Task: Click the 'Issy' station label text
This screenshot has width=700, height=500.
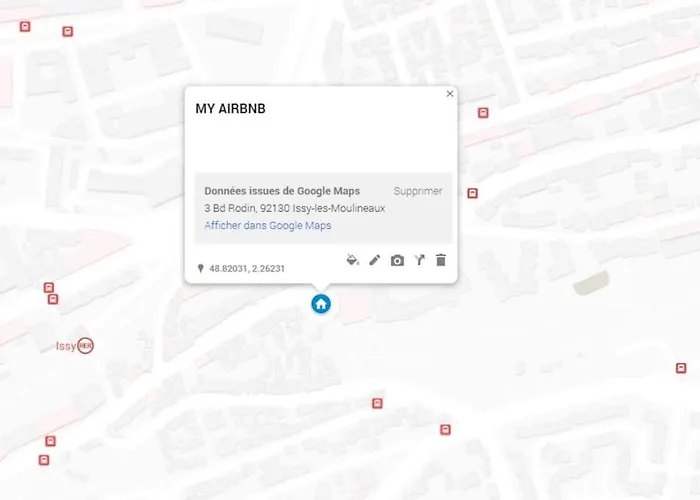Action: coord(65,346)
